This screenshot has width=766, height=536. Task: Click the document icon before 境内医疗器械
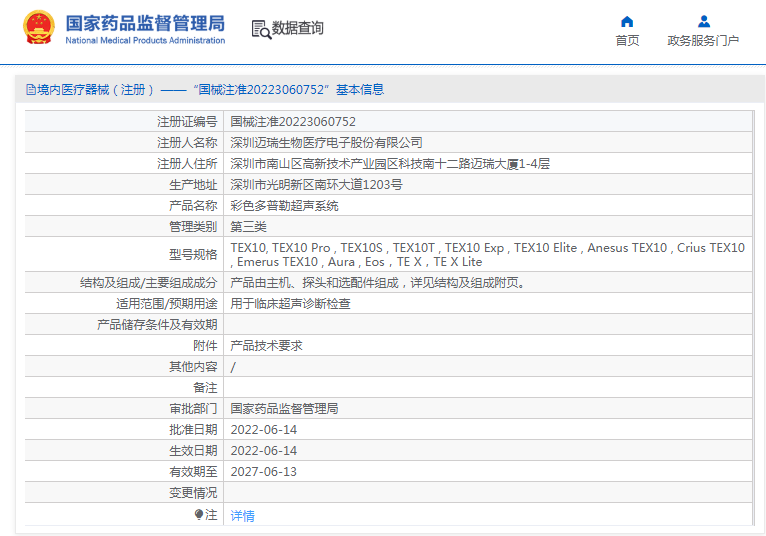point(31,90)
